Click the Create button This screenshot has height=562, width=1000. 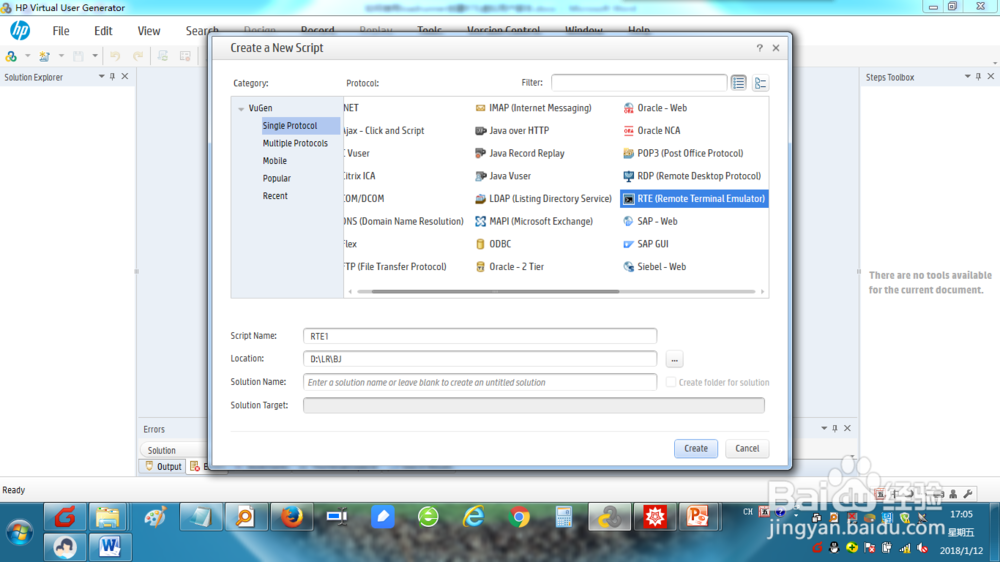coord(696,448)
